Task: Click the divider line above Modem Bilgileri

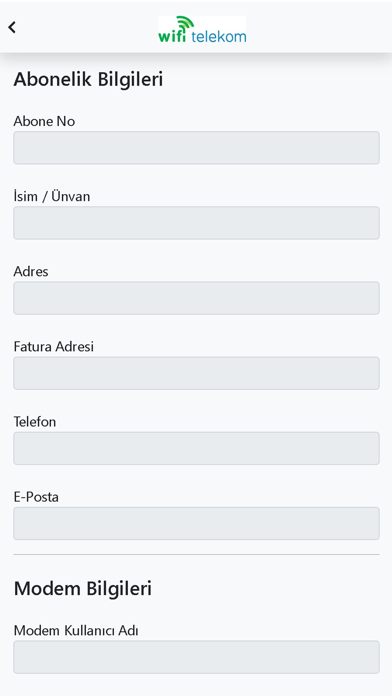Action: [196, 554]
